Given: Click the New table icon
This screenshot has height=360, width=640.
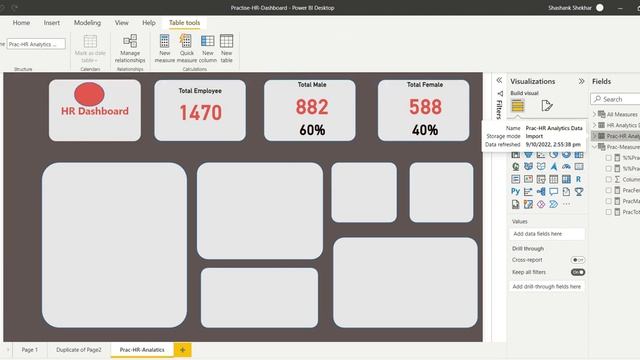Looking at the screenshot, I should [x=226, y=42].
